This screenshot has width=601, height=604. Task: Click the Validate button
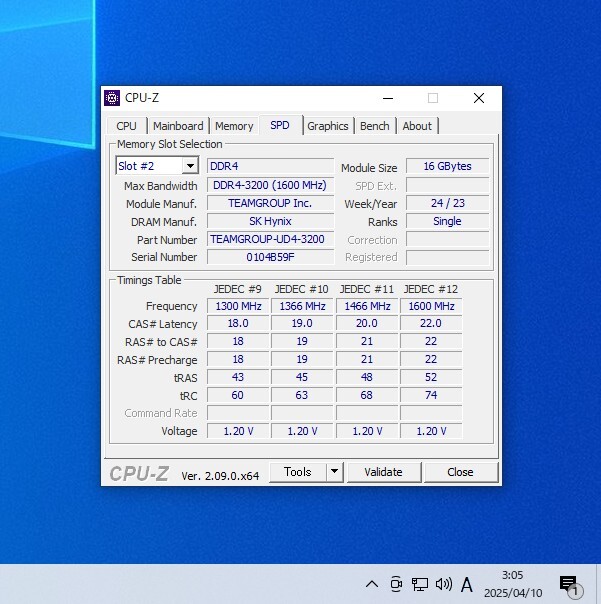point(383,472)
